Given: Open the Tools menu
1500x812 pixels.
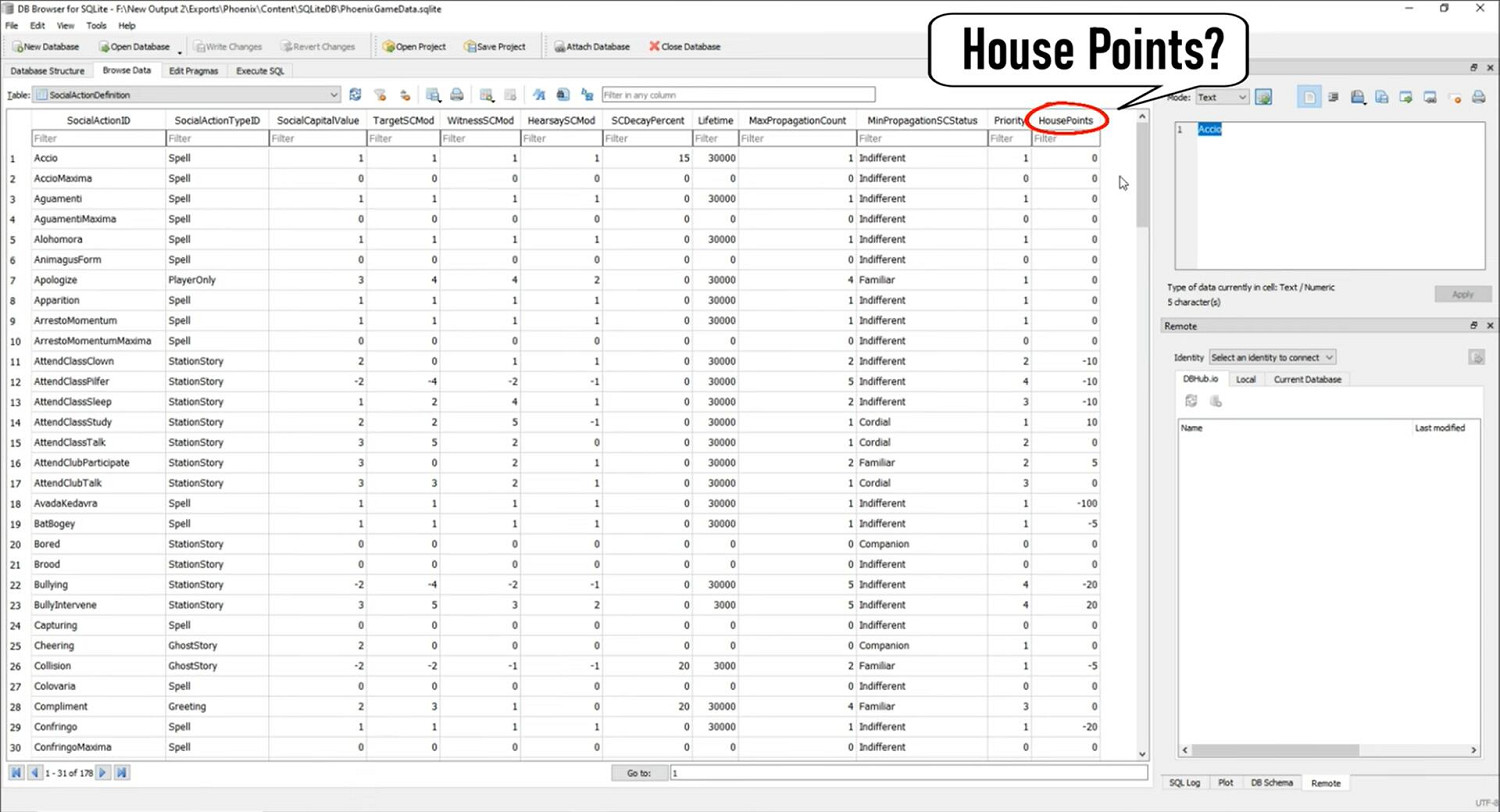Looking at the screenshot, I should click(96, 25).
